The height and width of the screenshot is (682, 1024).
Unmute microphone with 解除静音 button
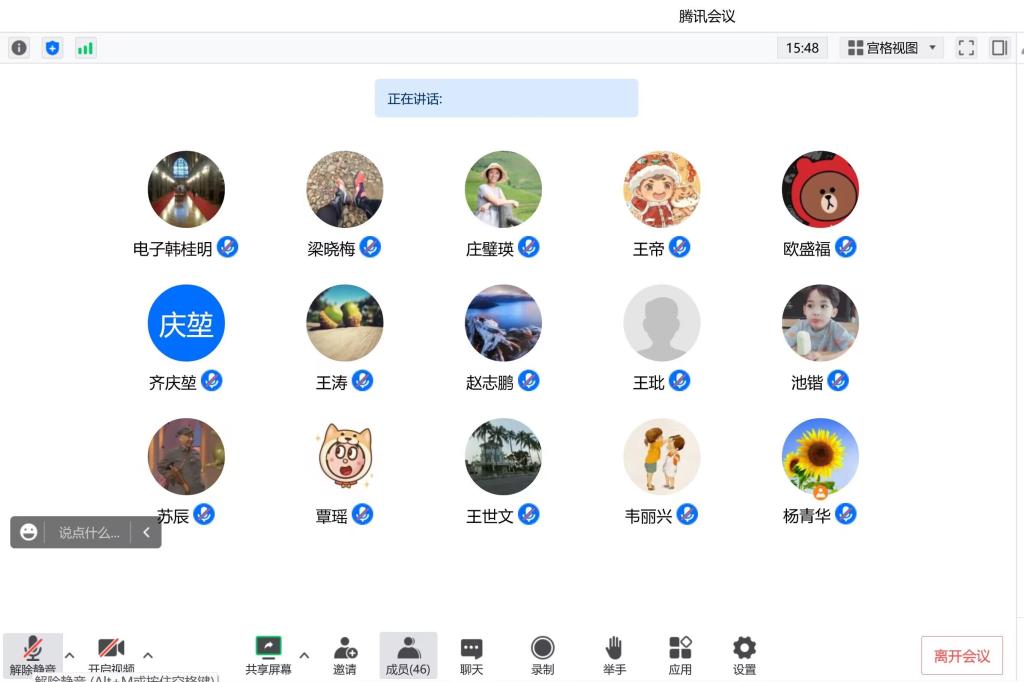[33, 654]
